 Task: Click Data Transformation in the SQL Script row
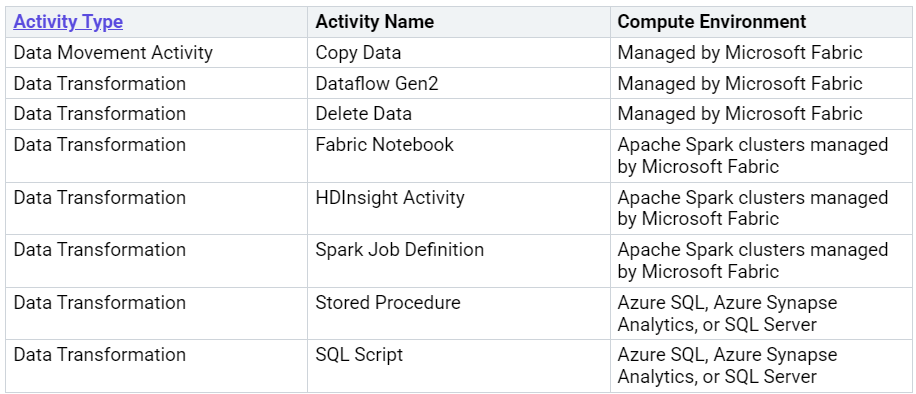(x=99, y=355)
